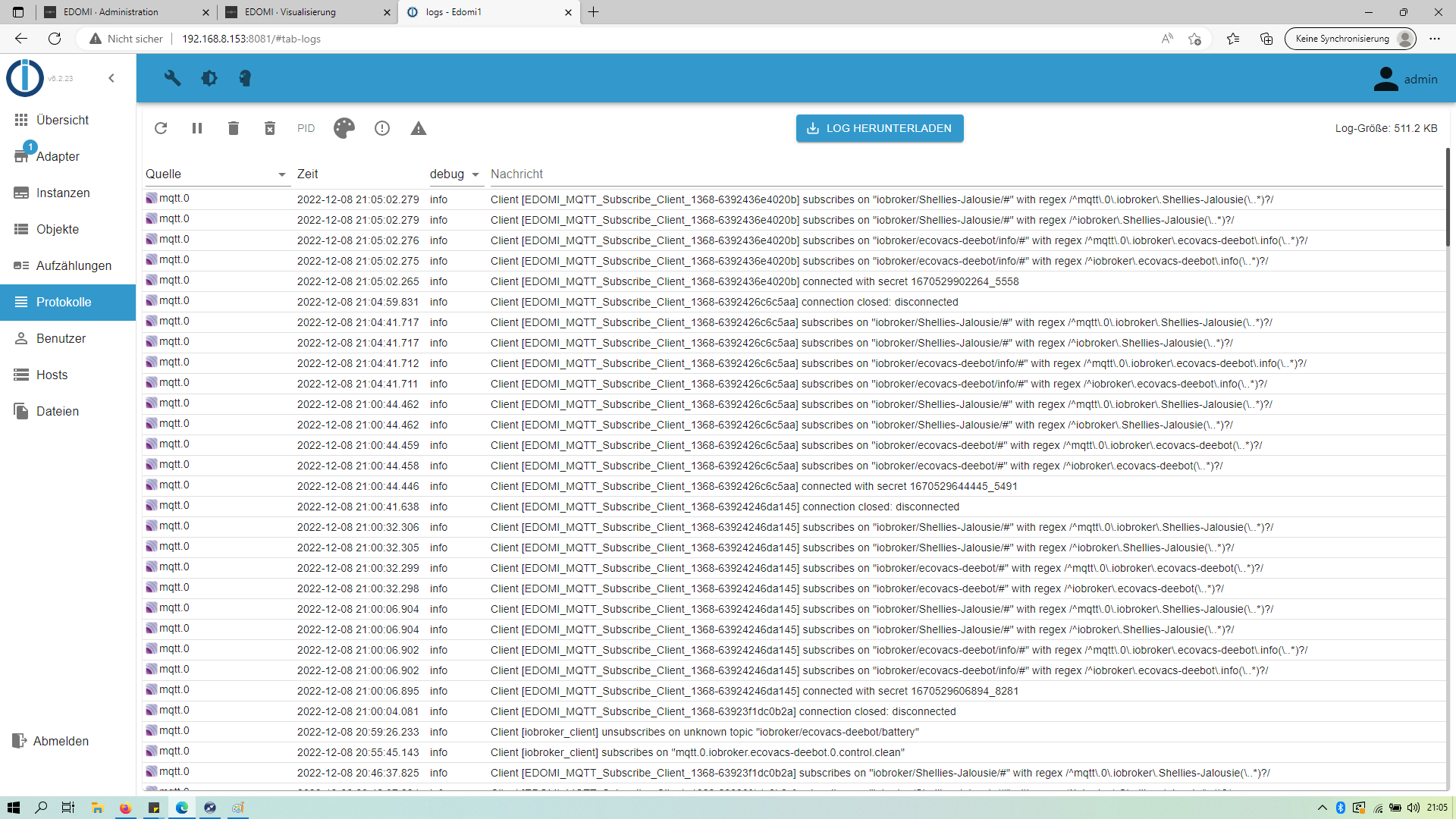Screen dimensions: 1456x819
Task: Click the warning triangle icon
Action: pyautogui.click(x=419, y=128)
